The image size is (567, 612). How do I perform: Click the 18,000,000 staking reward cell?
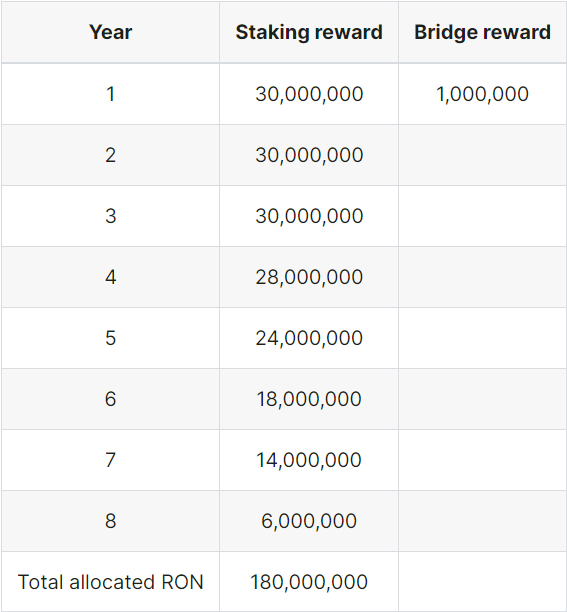[309, 399]
